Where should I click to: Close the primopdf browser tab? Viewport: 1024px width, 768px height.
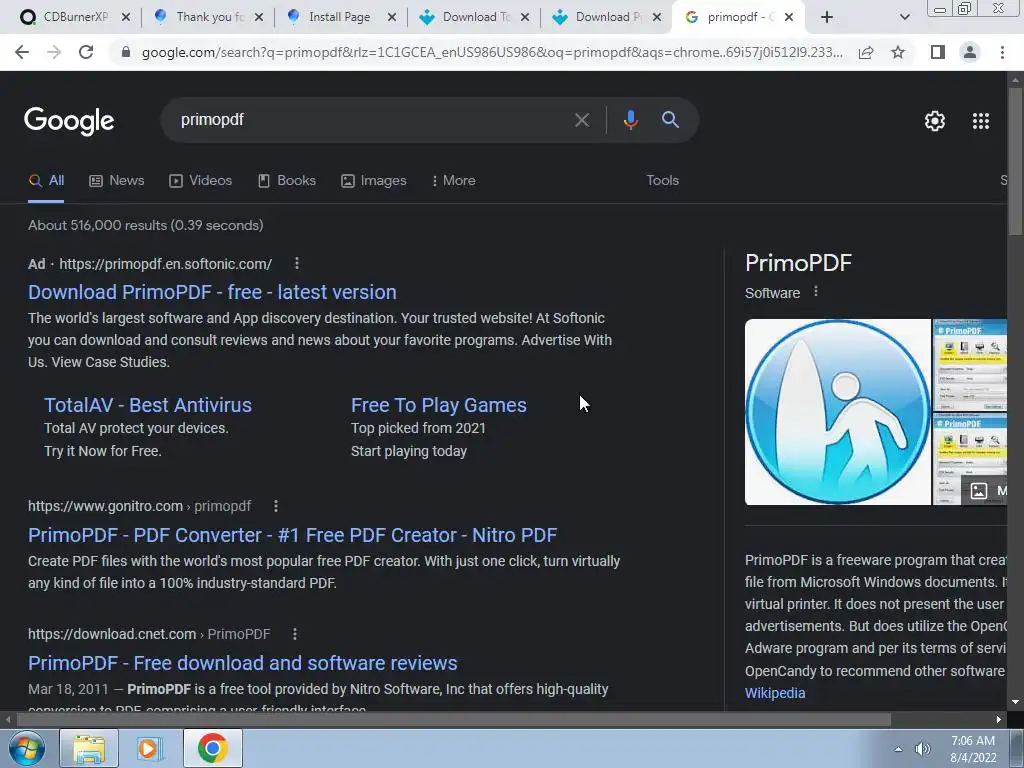(789, 17)
